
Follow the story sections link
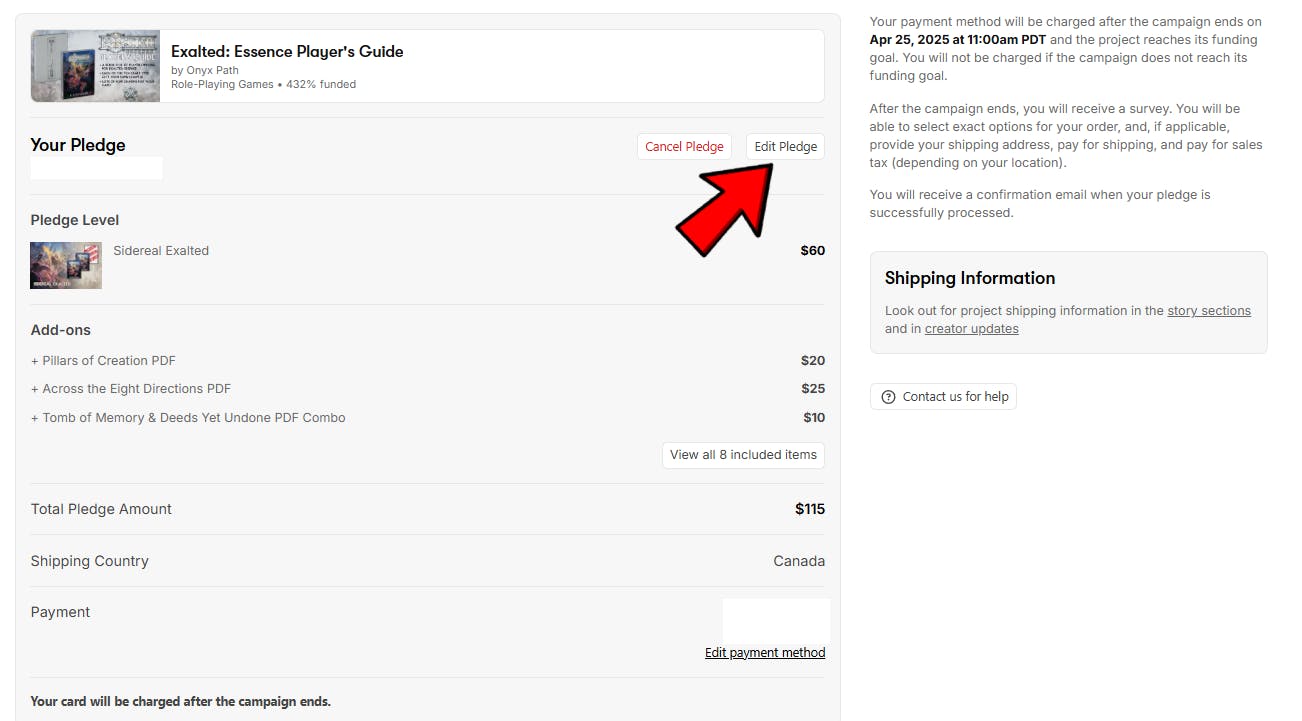click(x=1209, y=311)
